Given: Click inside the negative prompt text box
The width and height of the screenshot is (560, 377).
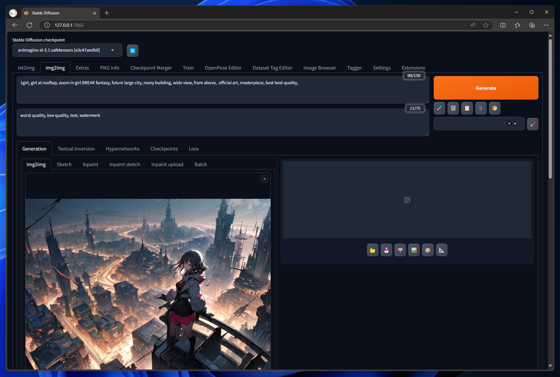Looking at the screenshot, I should [x=222, y=122].
